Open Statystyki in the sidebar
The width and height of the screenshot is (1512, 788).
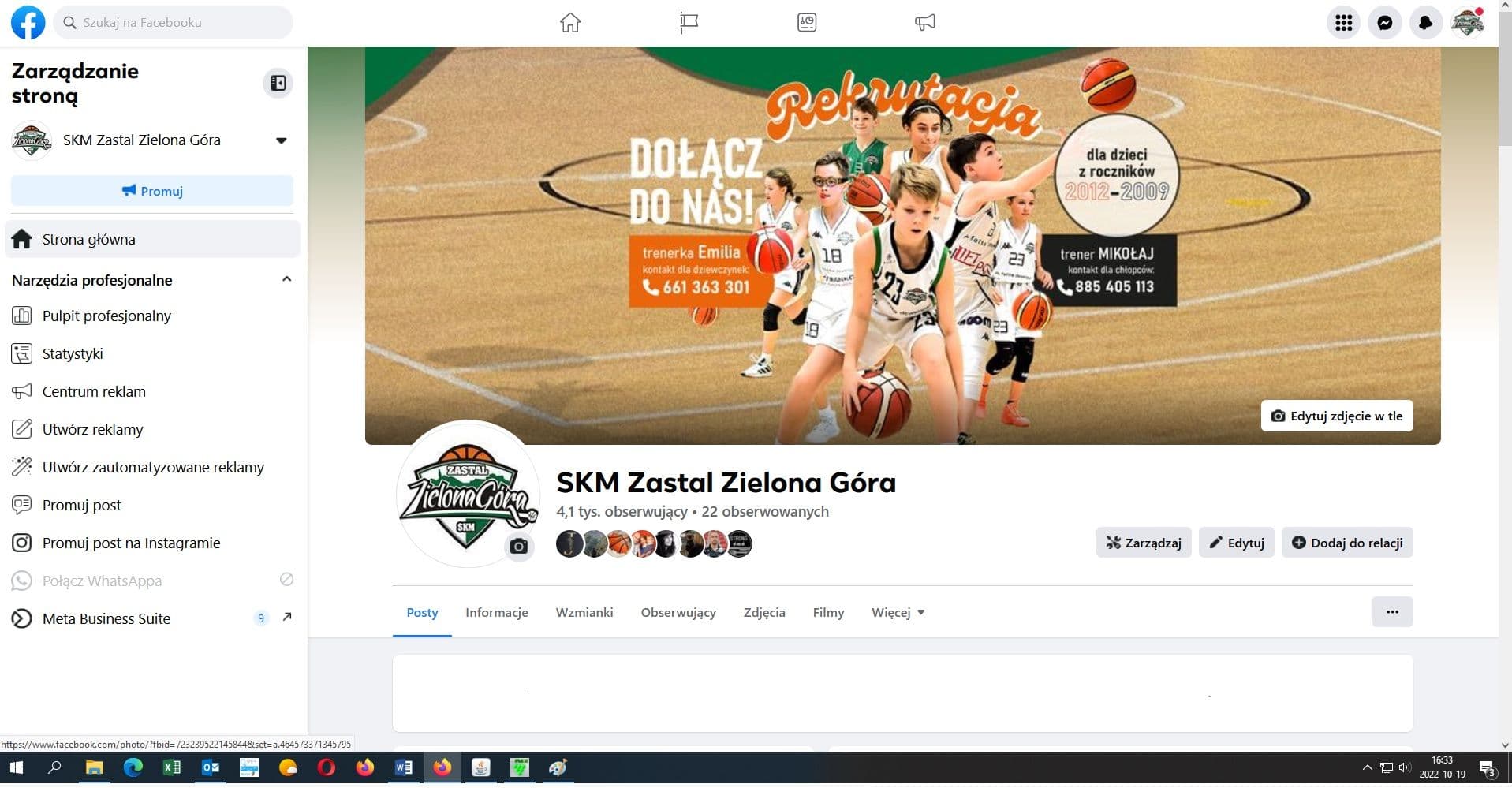[152, 353]
